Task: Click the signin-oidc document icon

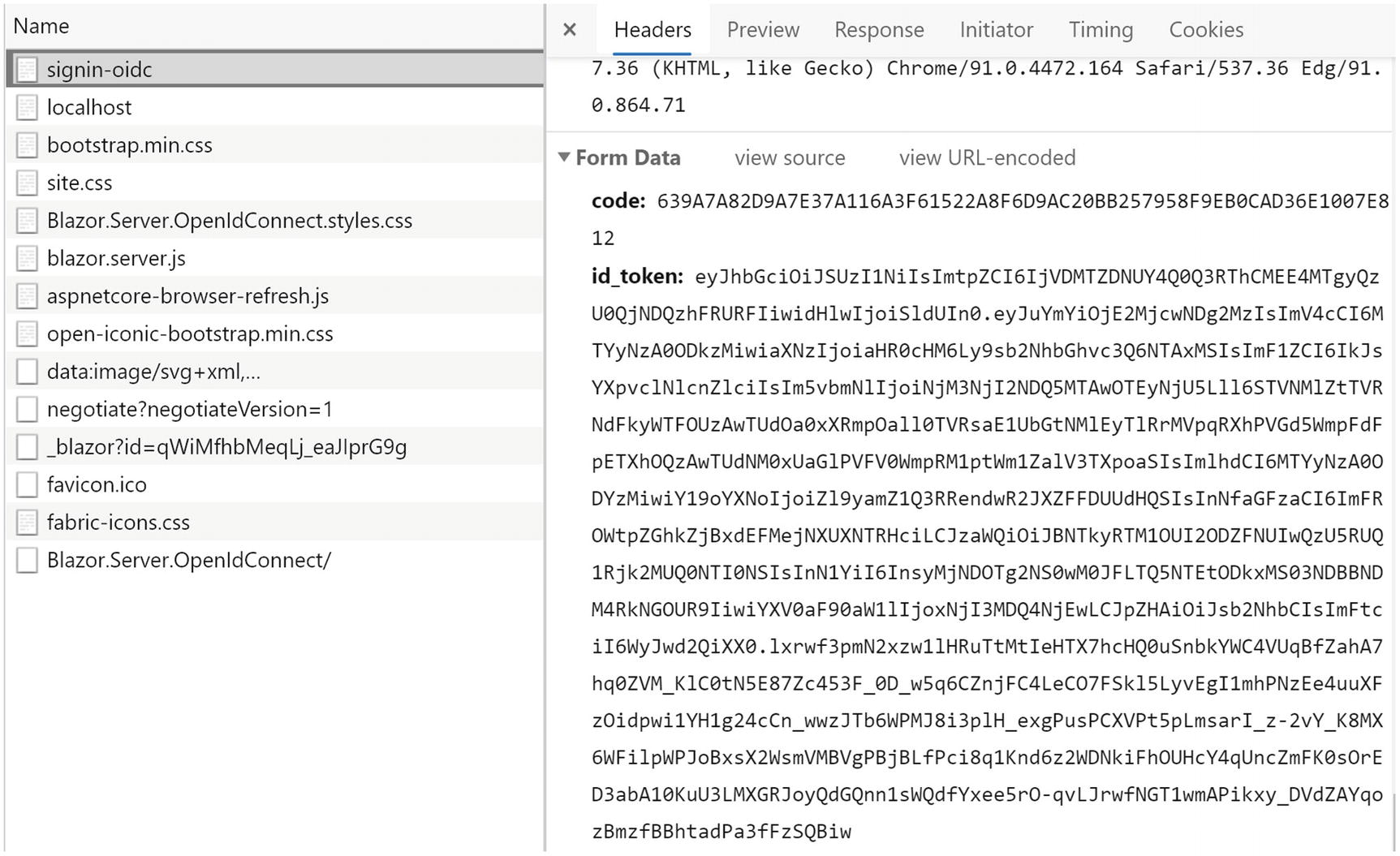Action: [x=27, y=70]
